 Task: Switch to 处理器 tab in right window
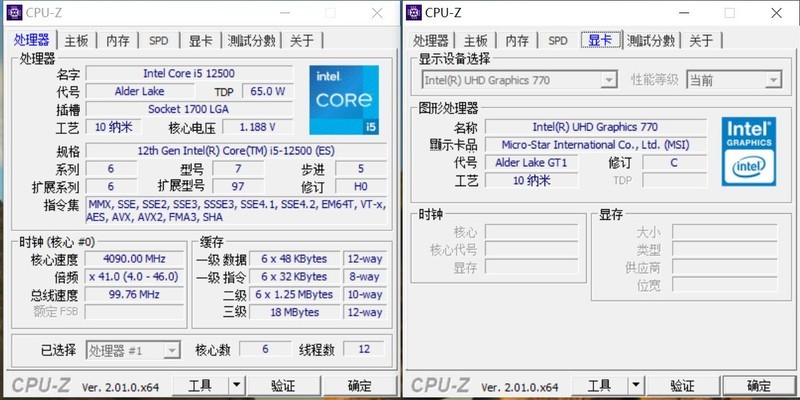431,41
